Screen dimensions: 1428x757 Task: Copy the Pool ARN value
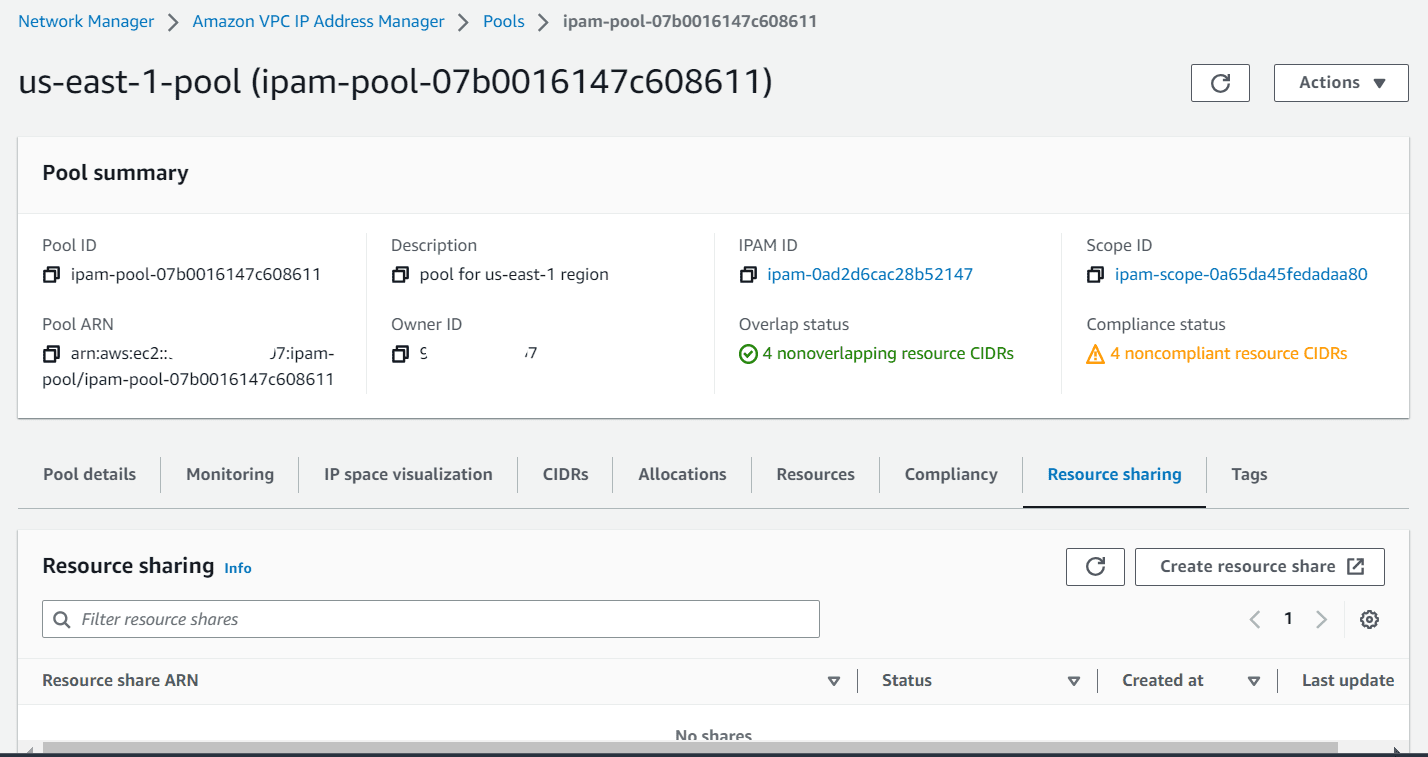pos(51,354)
